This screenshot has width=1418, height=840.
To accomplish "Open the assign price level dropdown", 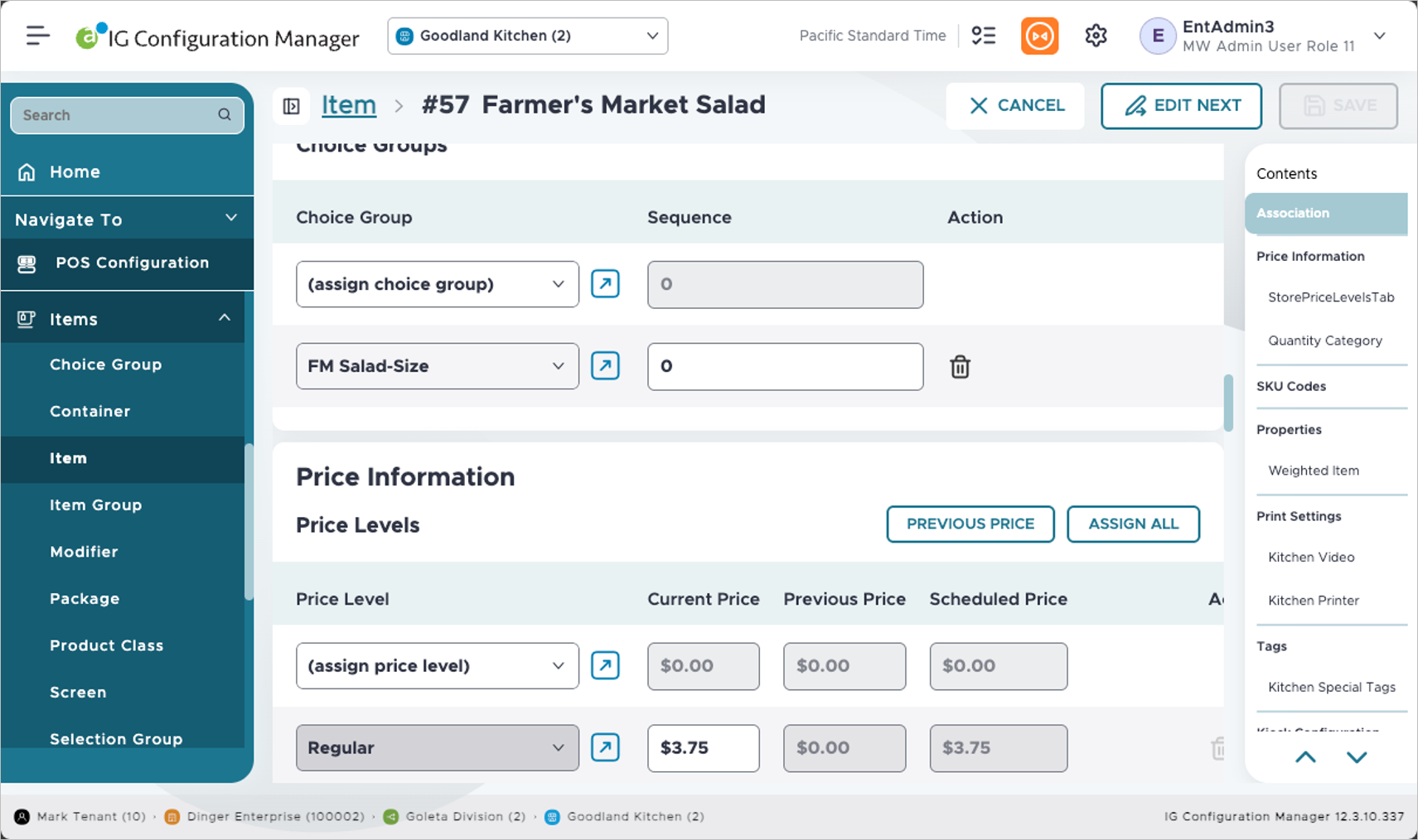I will [x=437, y=666].
